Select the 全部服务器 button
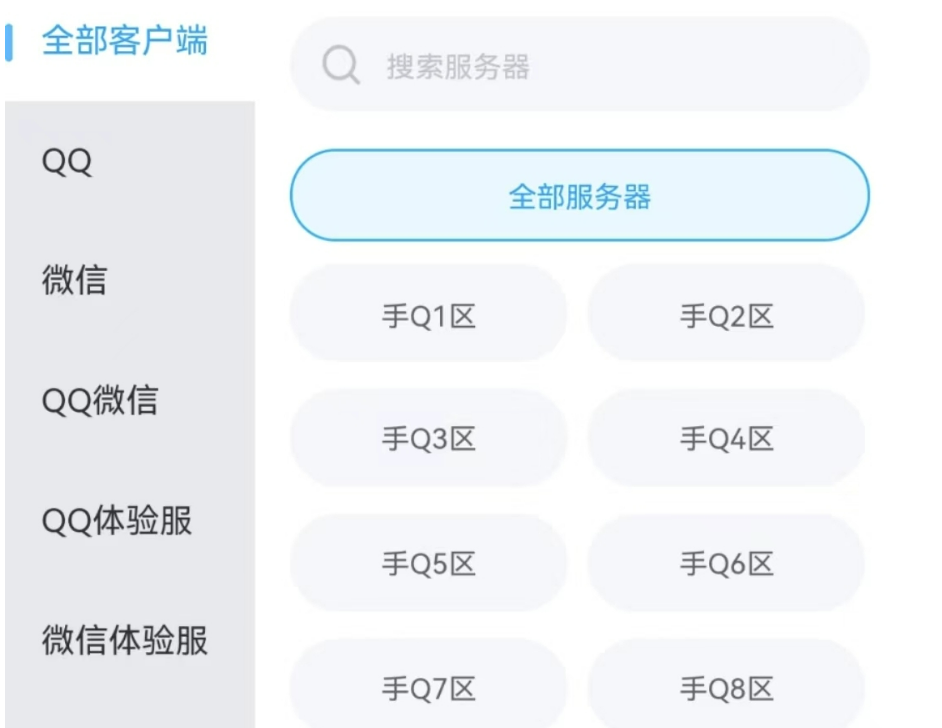Viewport: 942px width, 728px height. (x=579, y=196)
